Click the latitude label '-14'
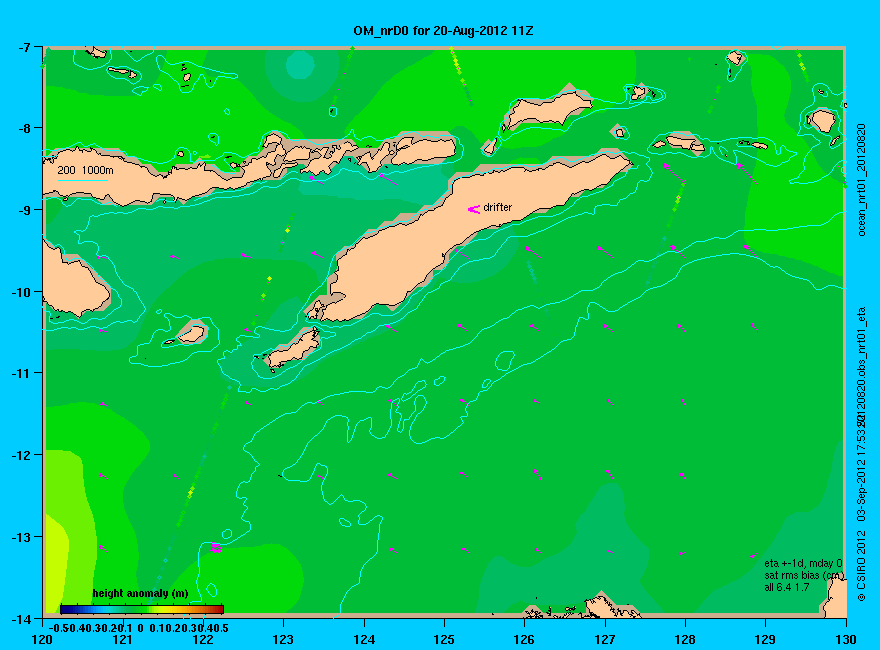 (20, 619)
